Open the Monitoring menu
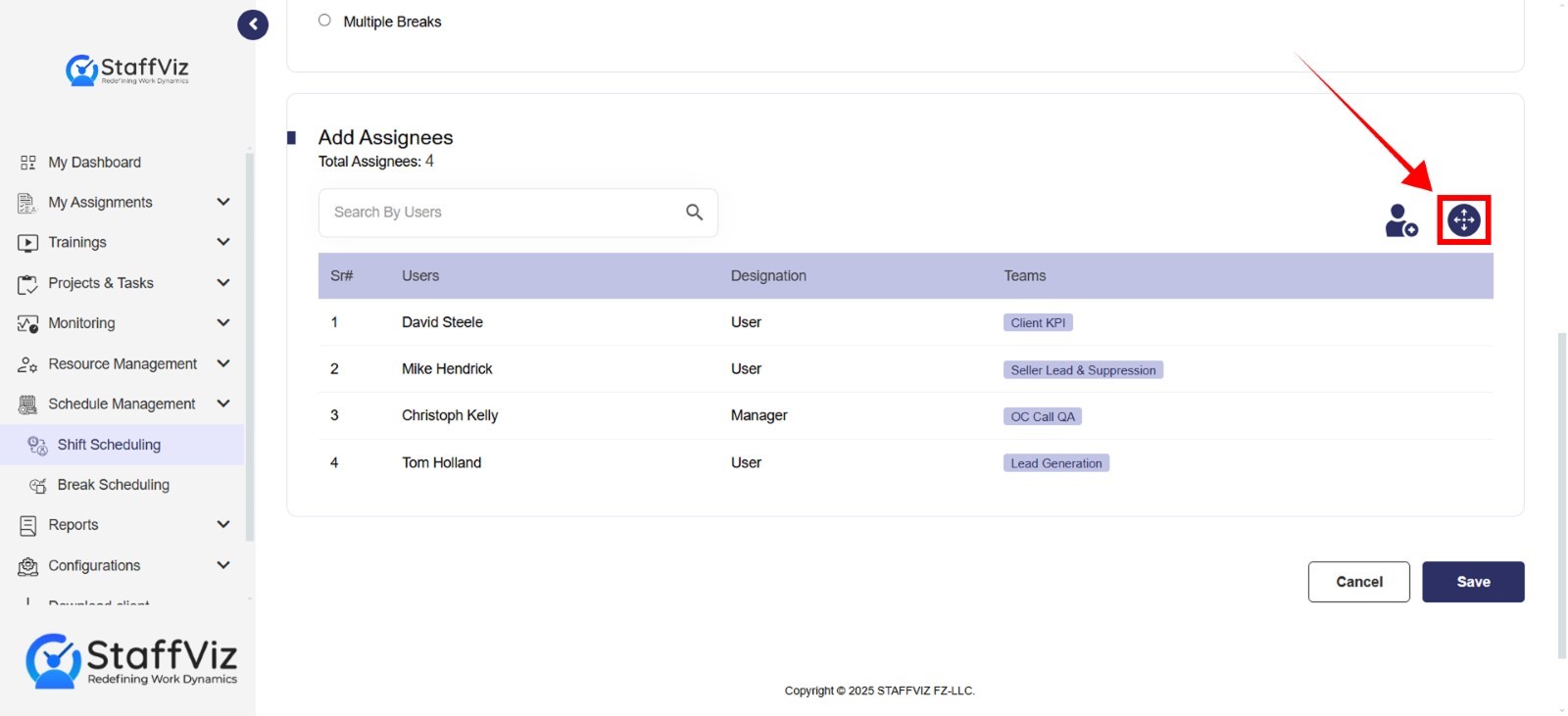The height and width of the screenshot is (716, 1568). click(81, 323)
